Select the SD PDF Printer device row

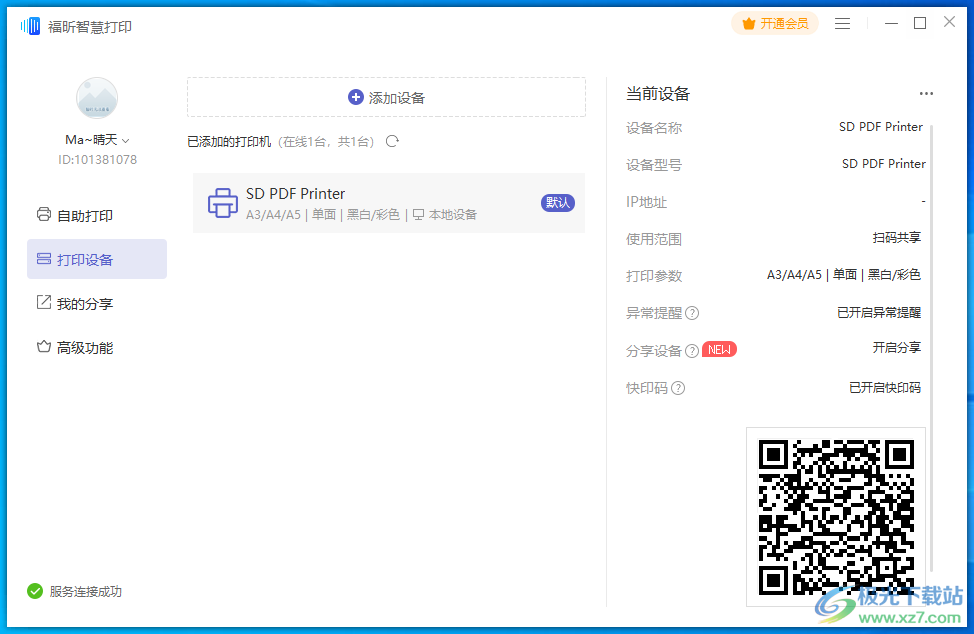point(389,203)
